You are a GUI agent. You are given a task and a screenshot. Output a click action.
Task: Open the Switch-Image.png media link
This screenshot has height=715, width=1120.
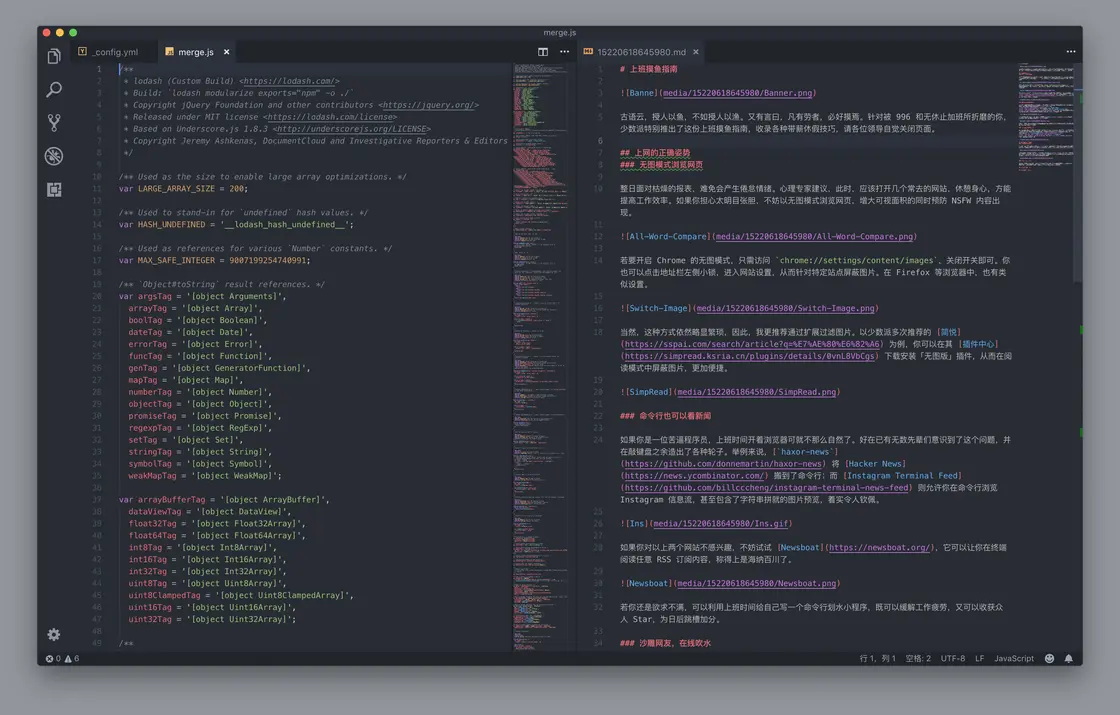pos(785,309)
